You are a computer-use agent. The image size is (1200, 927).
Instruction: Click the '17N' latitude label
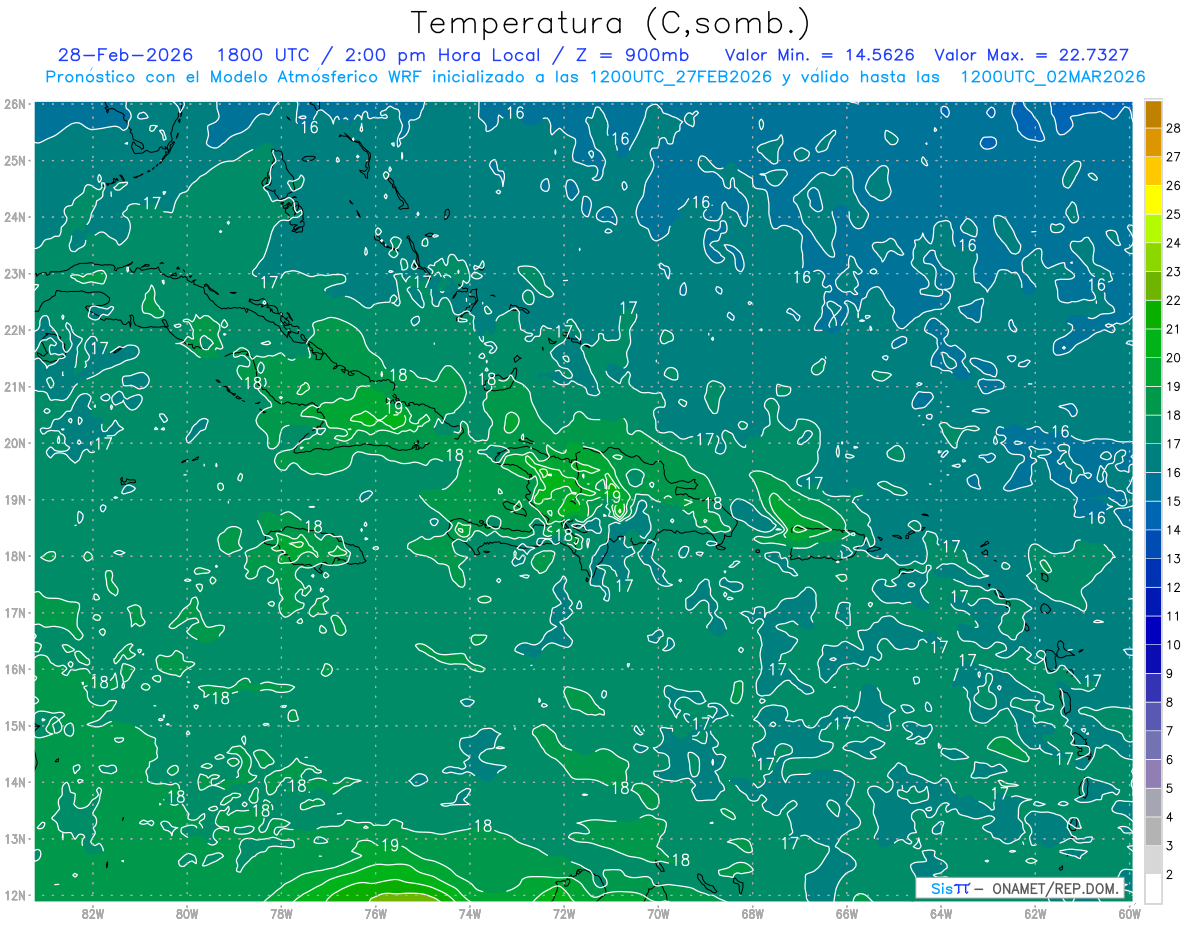point(14,612)
